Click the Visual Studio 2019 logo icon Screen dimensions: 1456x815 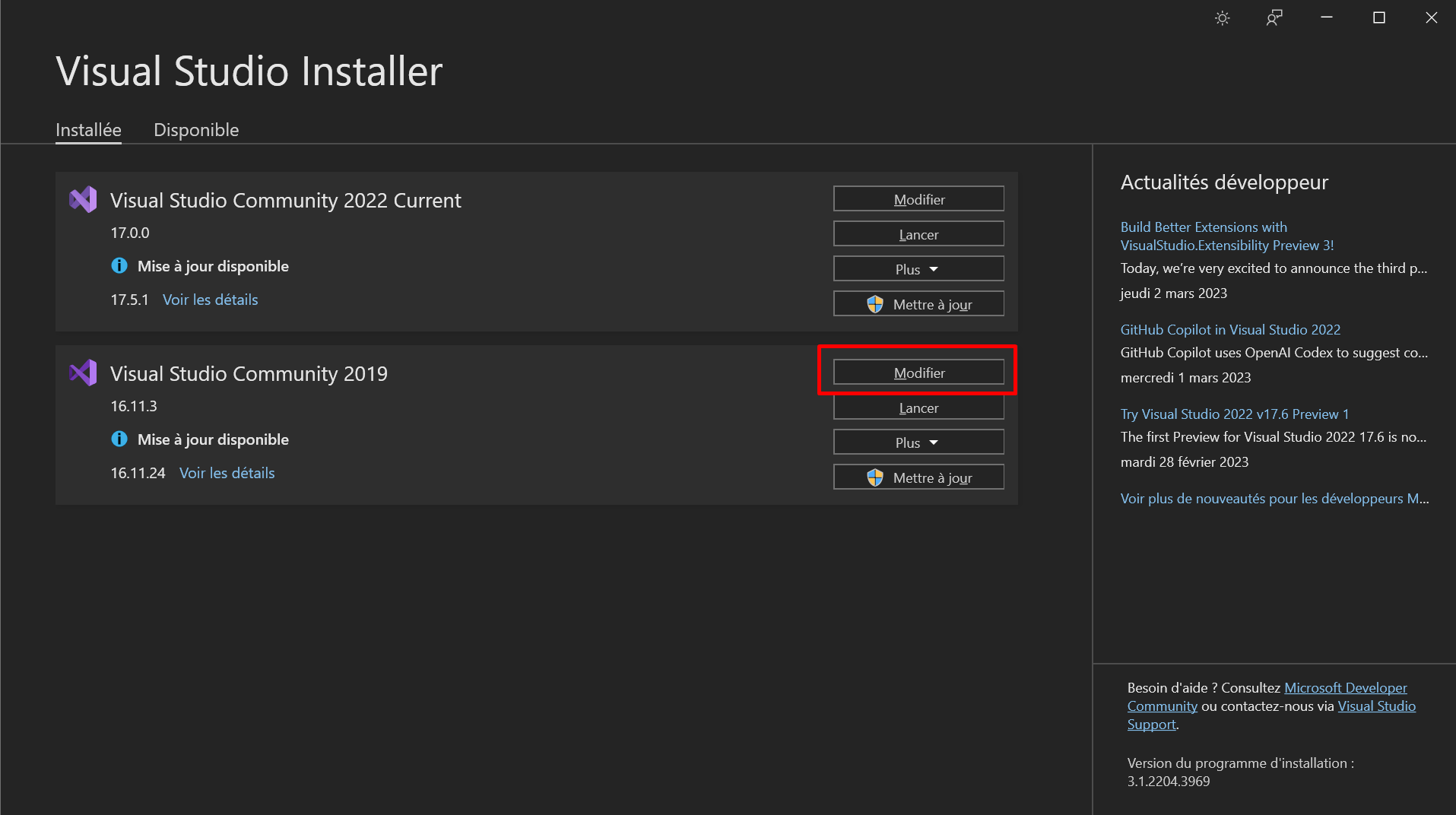84,373
